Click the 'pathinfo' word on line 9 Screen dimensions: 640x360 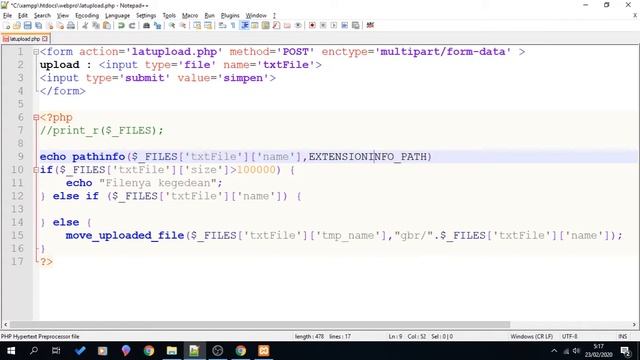coord(98,157)
